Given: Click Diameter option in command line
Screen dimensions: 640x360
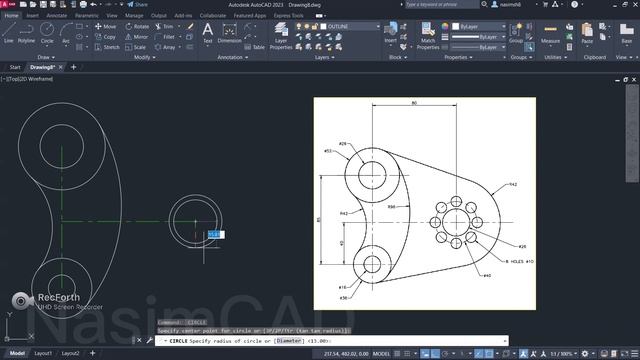Looking at the screenshot, I should point(289,340).
